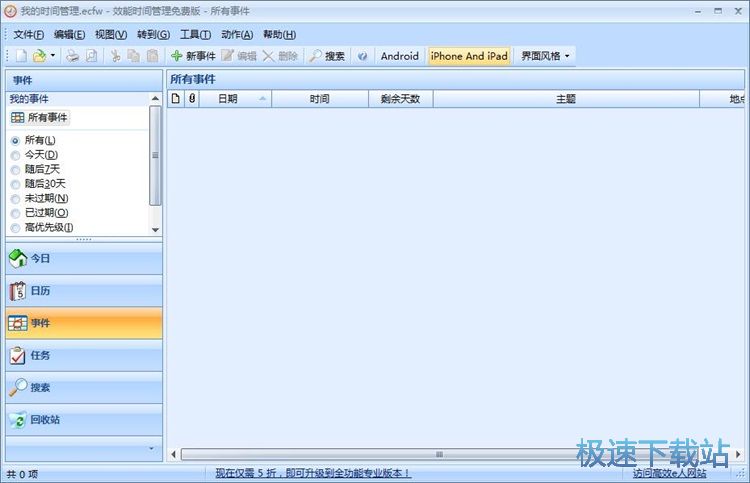Viewport: 750px width, 483px height.
Task: Open the 日历 calendar navigation pane
Action: (x=84, y=291)
